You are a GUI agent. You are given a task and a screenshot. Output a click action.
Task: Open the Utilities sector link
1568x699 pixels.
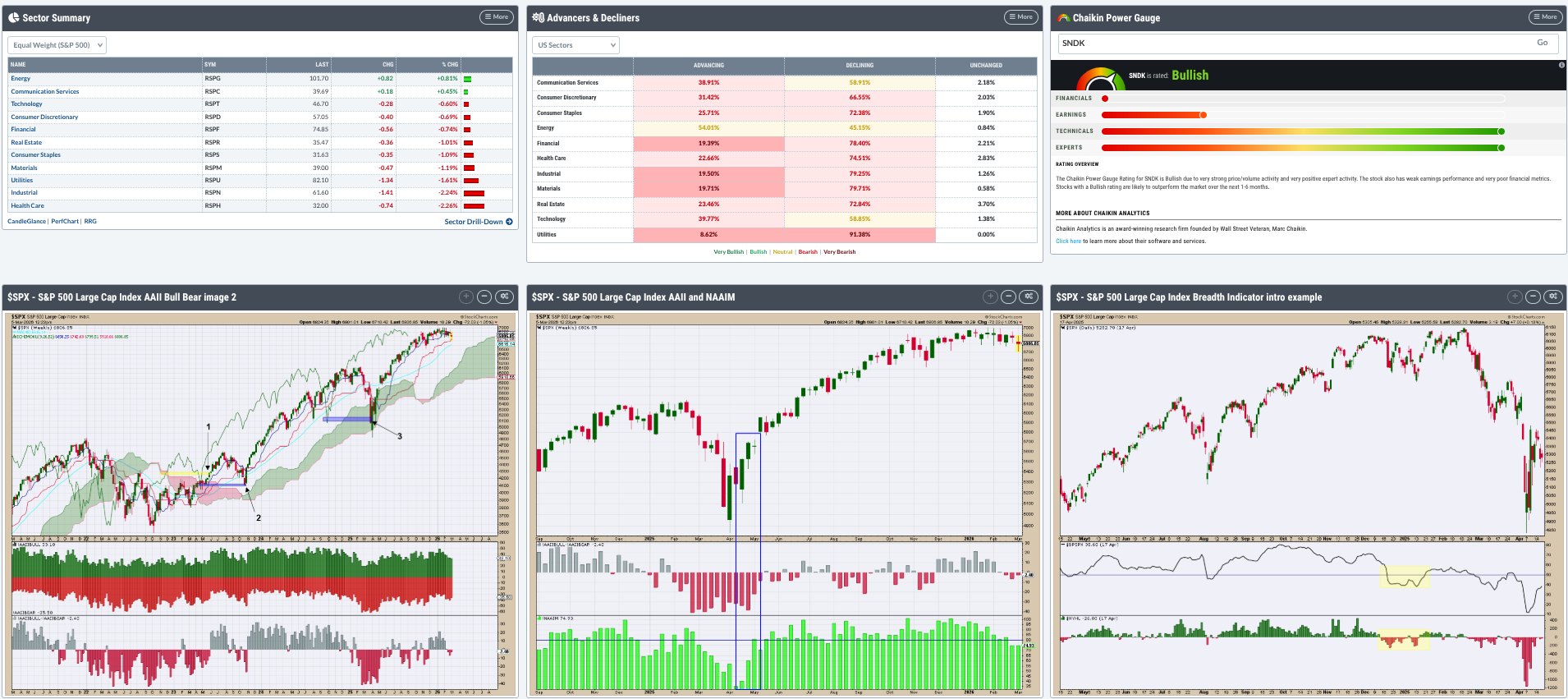click(x=22, y=181)
